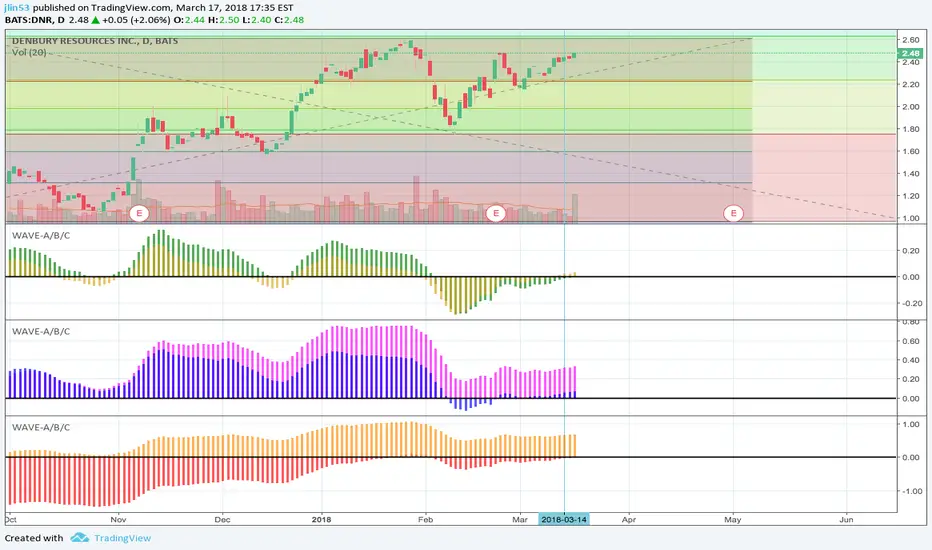Click the 2018 label on time axis
932x550 pixels.
click(322, 519)
